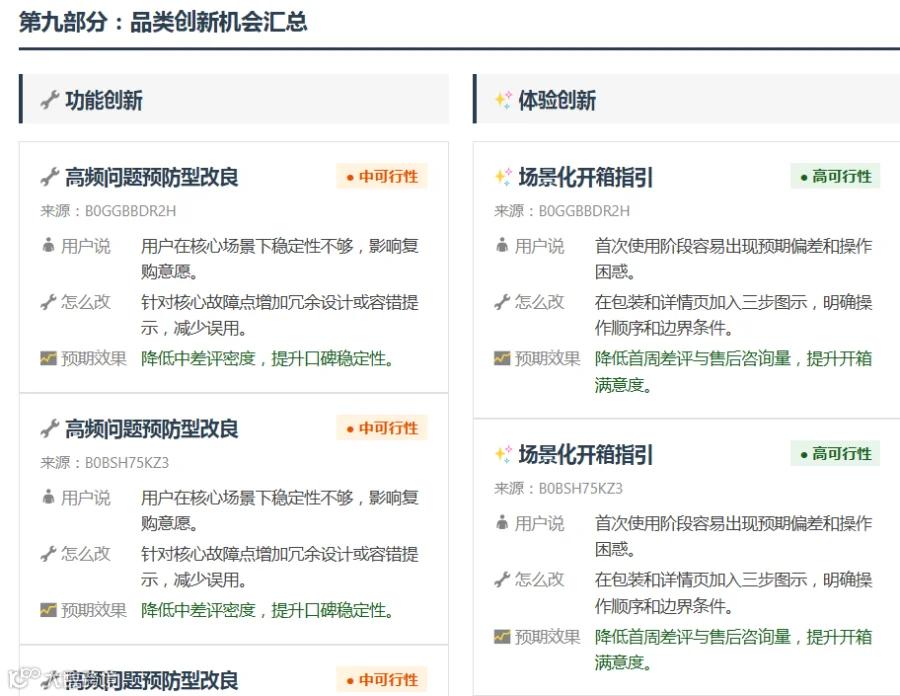The height and width of the screenshot is (696, 900).
Task: Click 来源：B0BSH75KZ3 in the 体验创新 column
Action: (558, 488)
